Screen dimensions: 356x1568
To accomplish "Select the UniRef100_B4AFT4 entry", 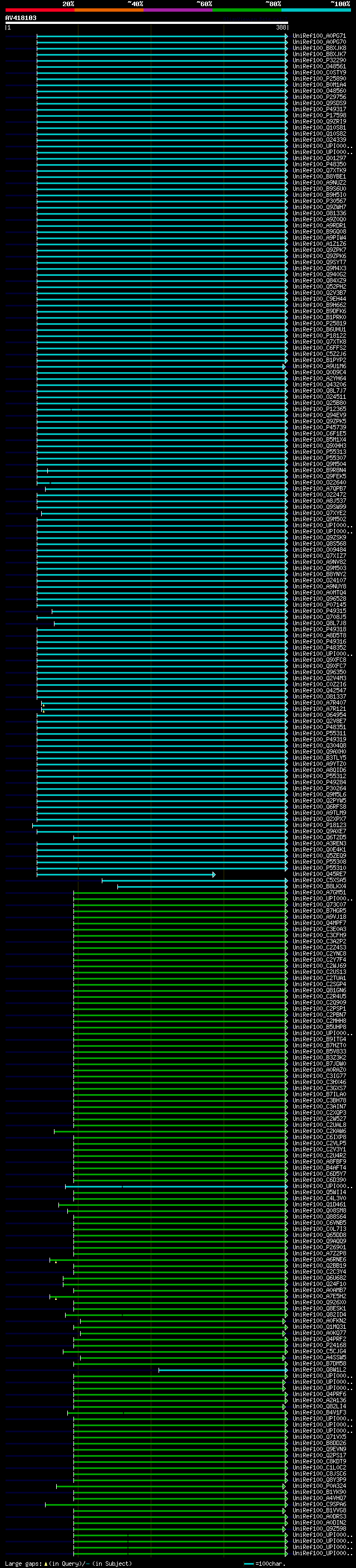I will tap(319, 1168).
